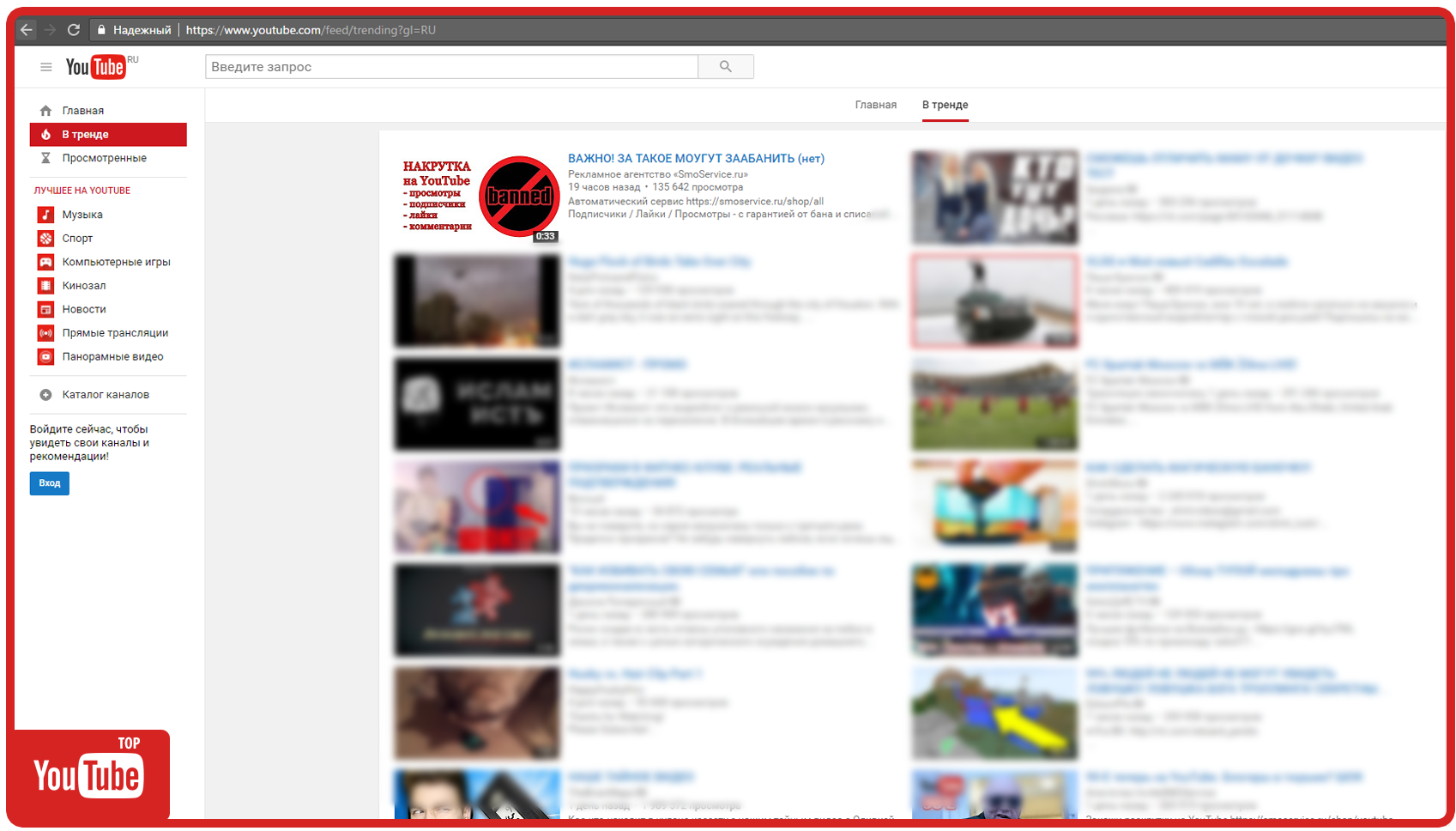Click the Войдите сейчас sign-in prompt text
This screenshot has height=831, width=1456.
point(89,443)
